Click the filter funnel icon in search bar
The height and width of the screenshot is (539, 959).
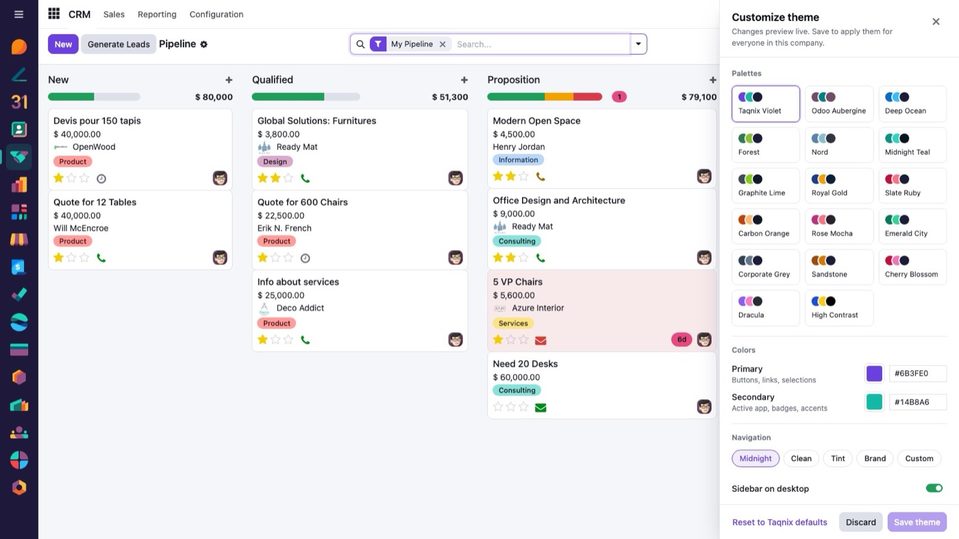[378, 44]
